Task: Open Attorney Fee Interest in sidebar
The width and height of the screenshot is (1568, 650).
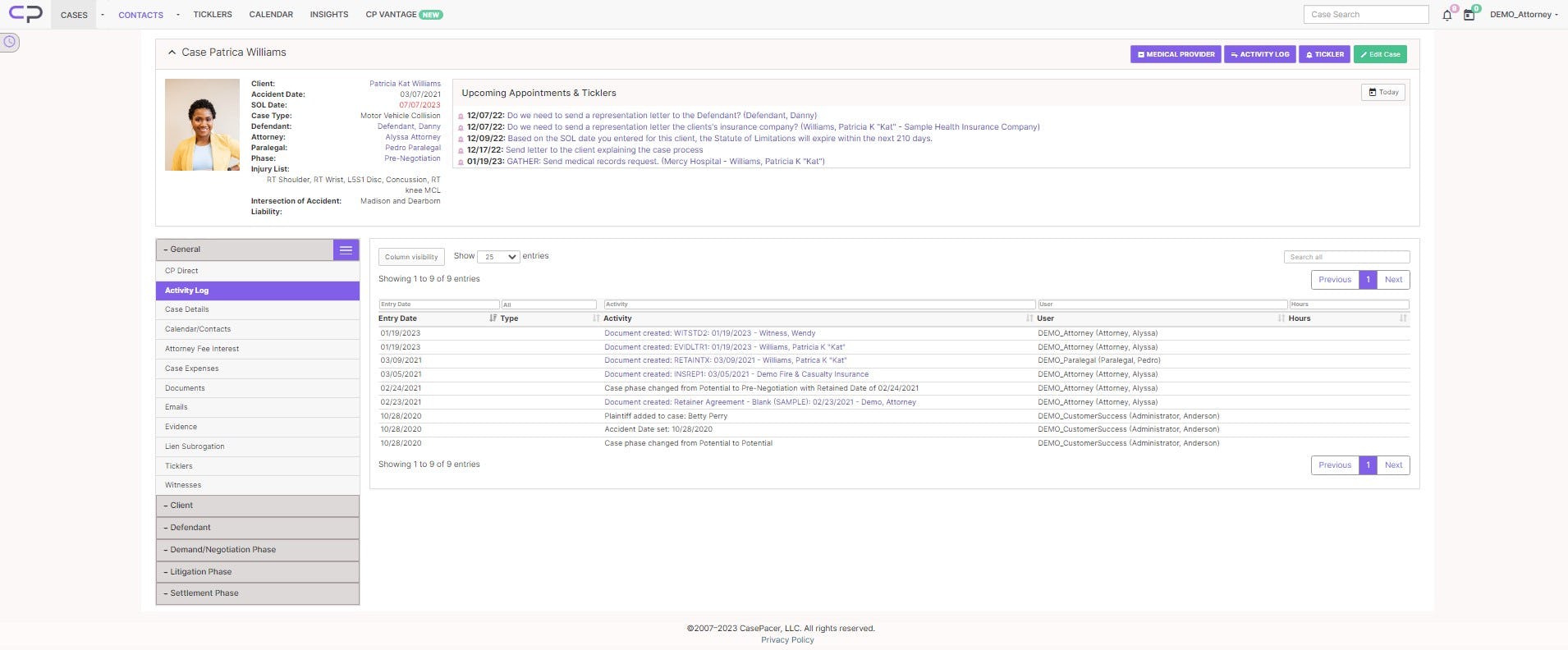Action: tap(258, 349)
